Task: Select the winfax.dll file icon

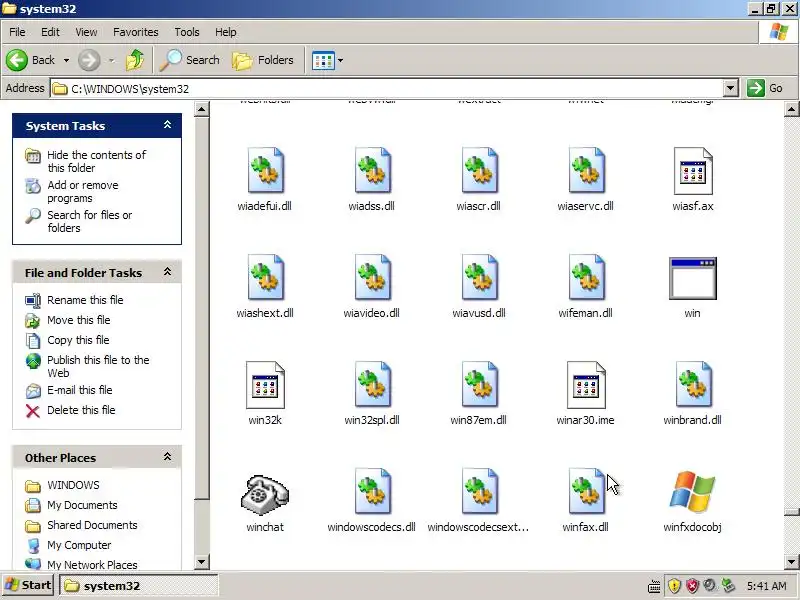Action: (586, 491)
